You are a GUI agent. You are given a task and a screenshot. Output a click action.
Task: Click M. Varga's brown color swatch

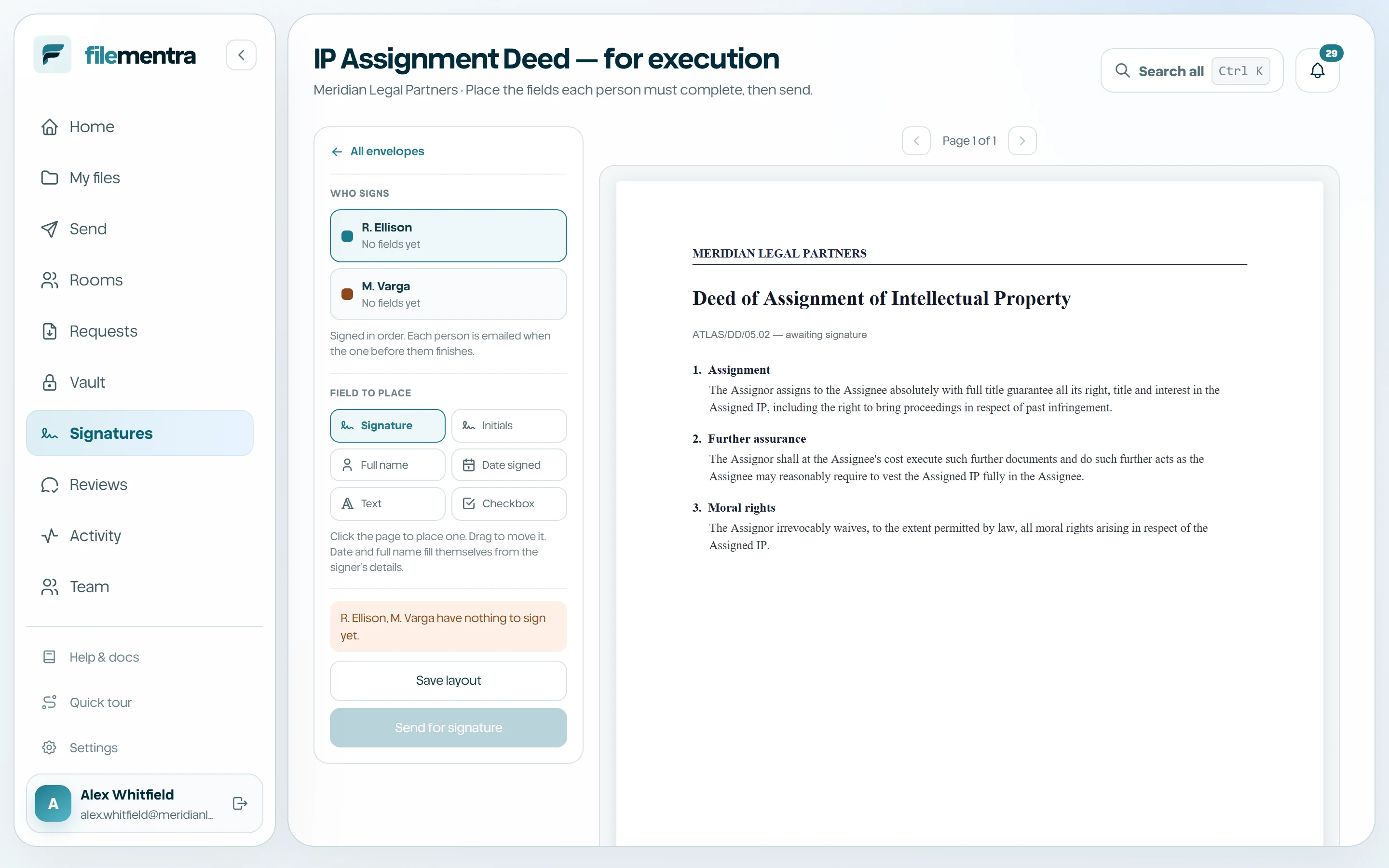pos(347,295)
